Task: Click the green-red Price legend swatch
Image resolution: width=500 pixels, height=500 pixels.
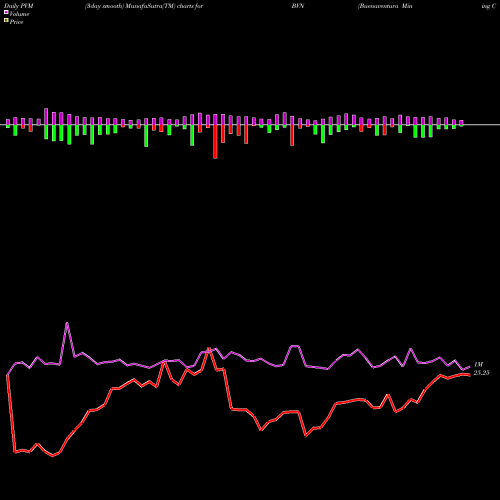Action: point(6,21)
